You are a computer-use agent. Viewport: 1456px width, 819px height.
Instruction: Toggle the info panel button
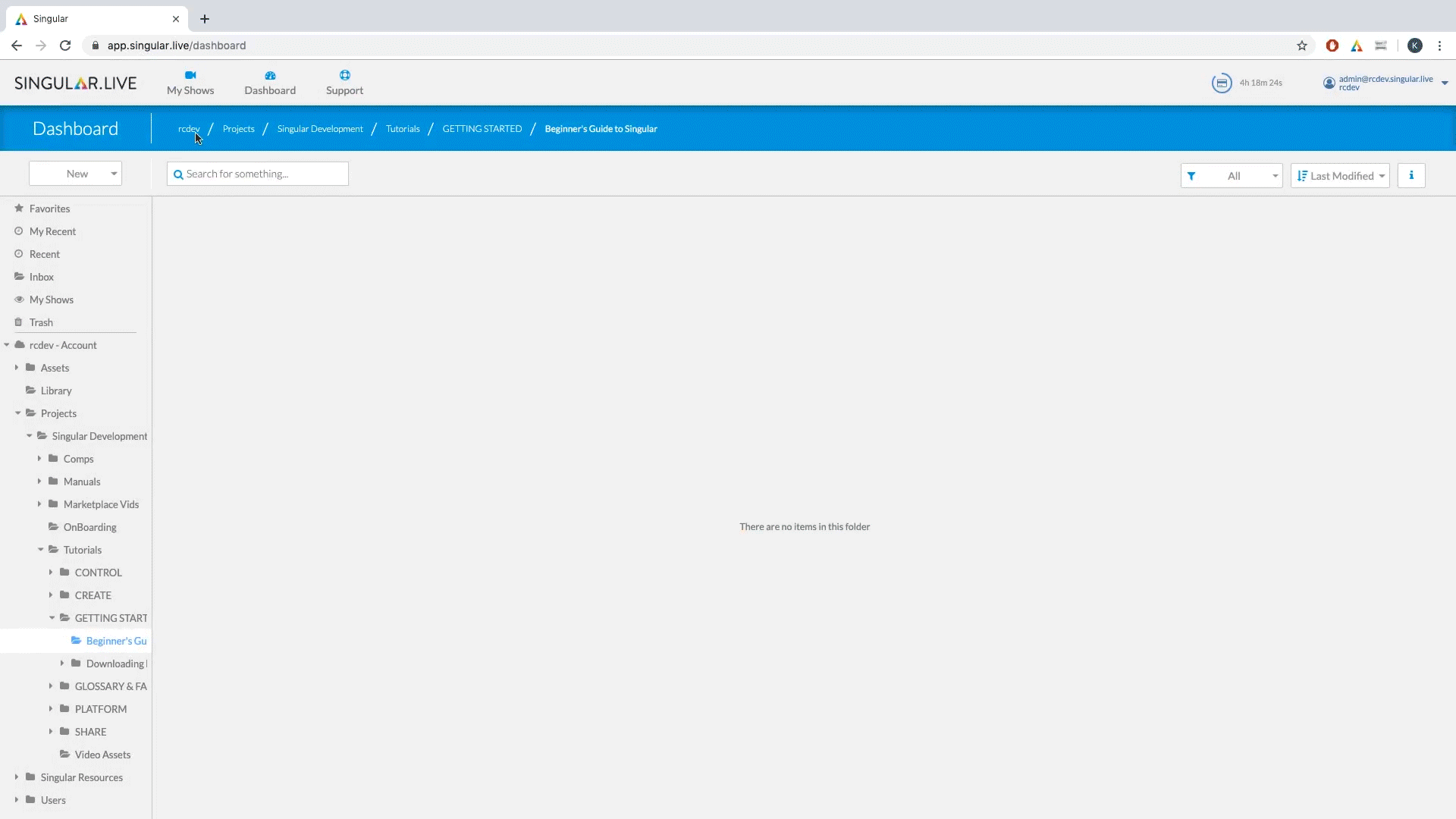[x=1411, y=176]
